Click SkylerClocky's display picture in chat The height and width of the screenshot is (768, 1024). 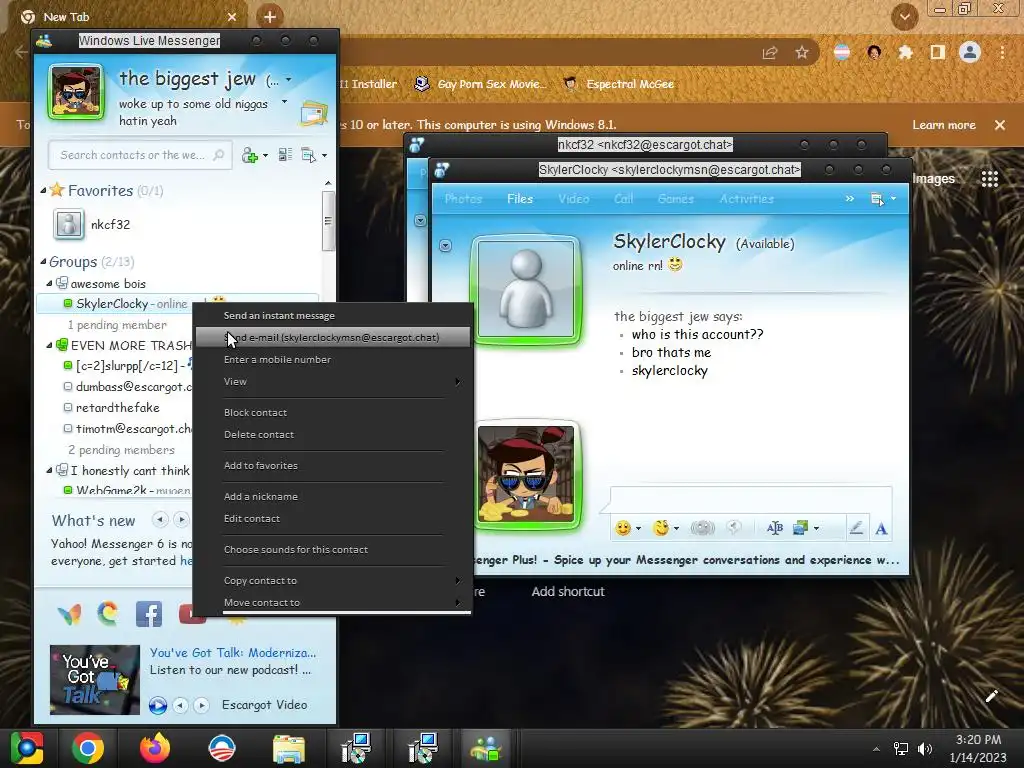[526, 289]
